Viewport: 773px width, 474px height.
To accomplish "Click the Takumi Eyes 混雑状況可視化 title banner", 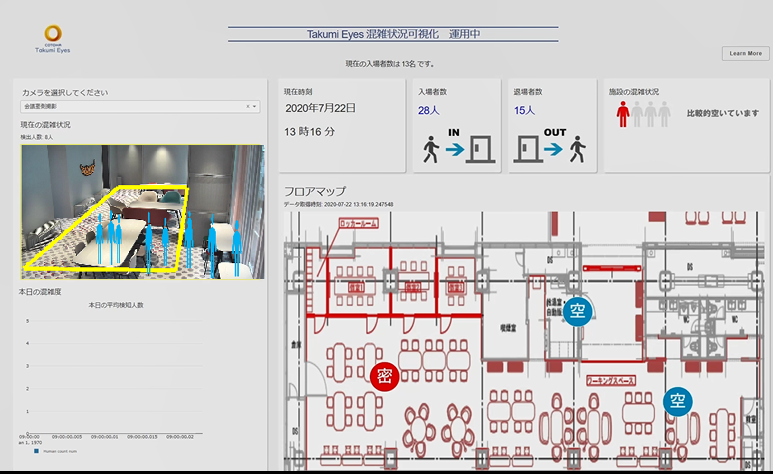I will click(x=393, y=34).
